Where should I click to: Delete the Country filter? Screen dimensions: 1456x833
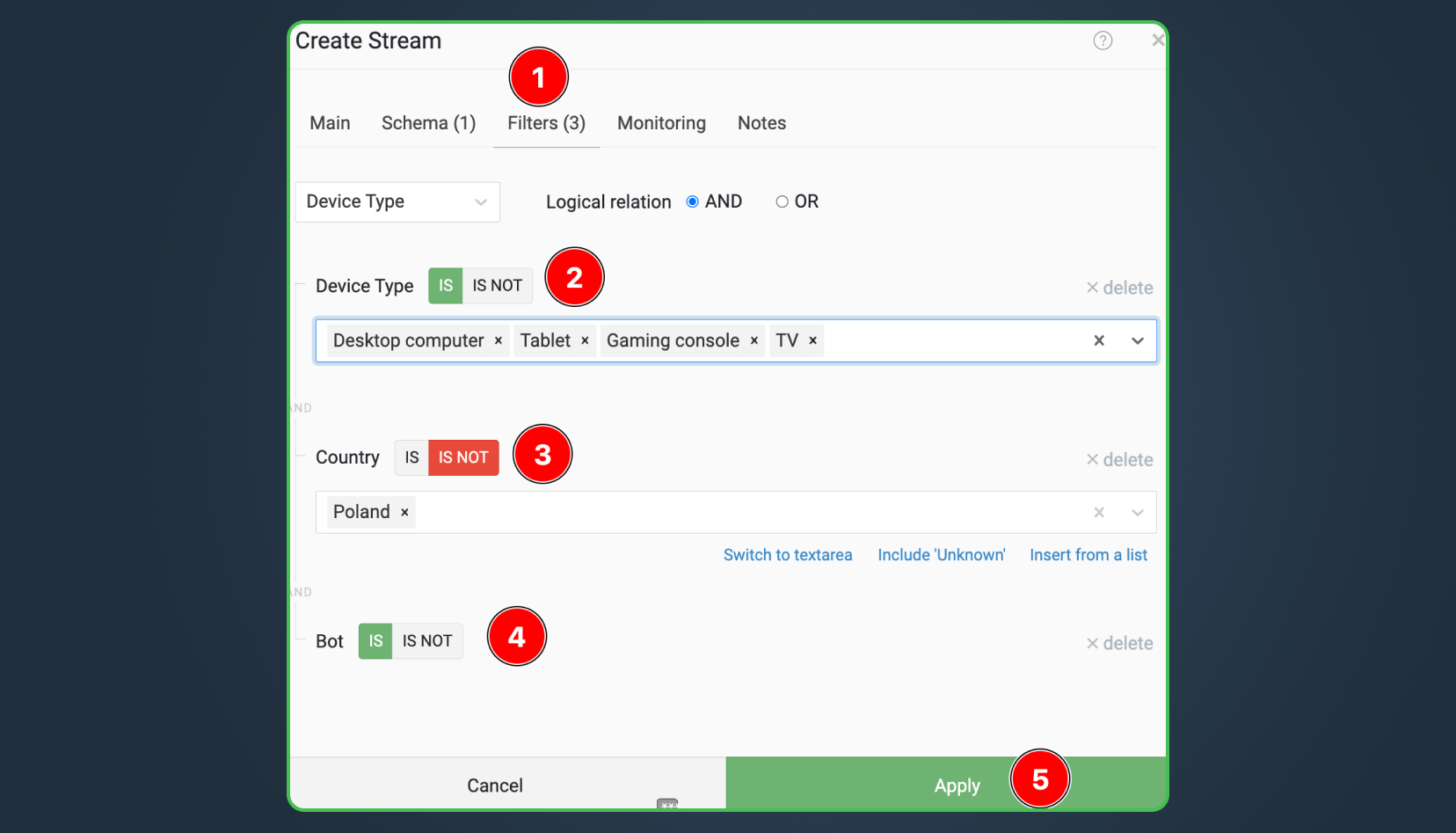[x=1119, y=459]
